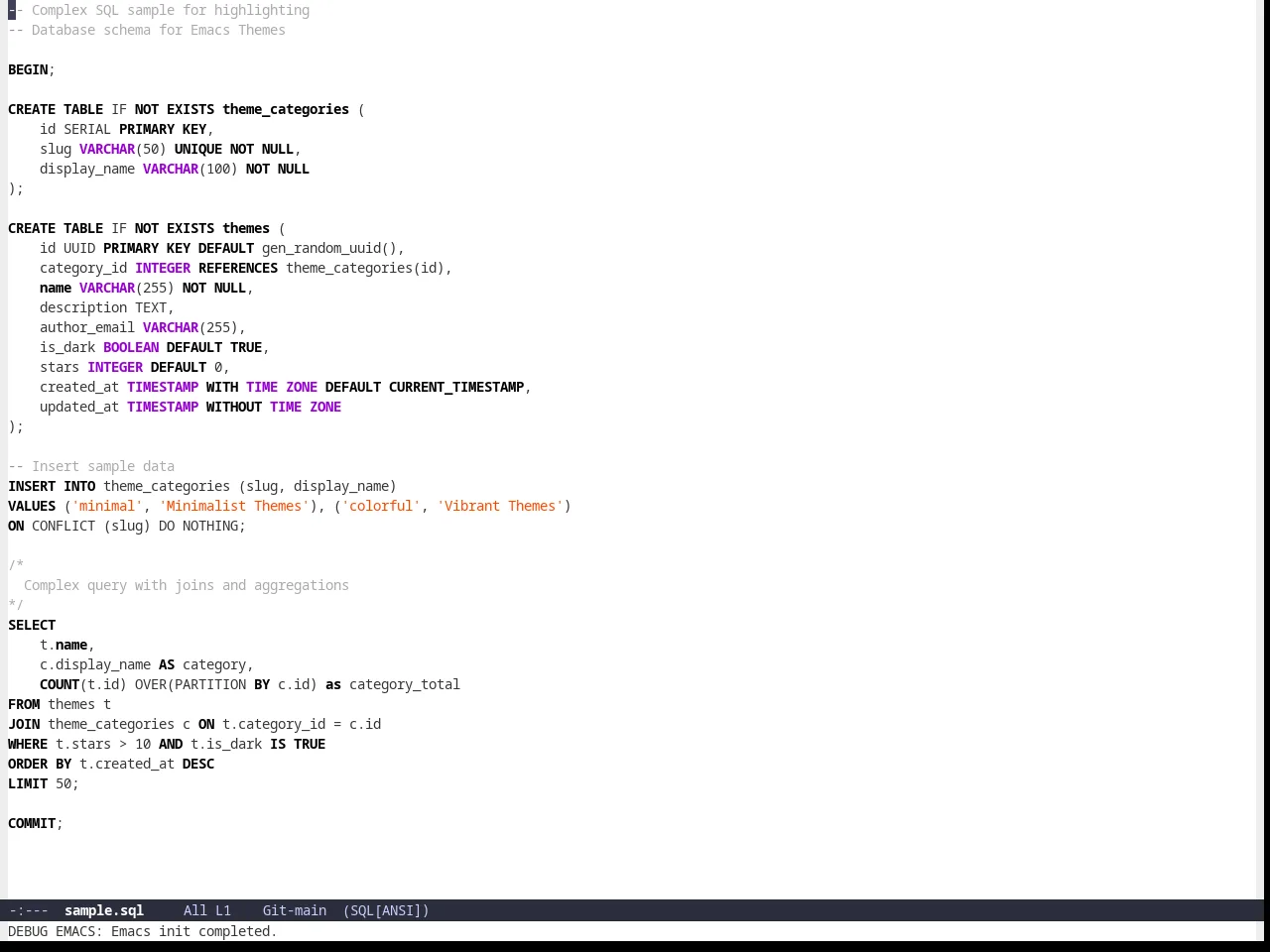Click 'LIMIT 50;' line
Screen dimensions: 1270x952
(44, 783)
